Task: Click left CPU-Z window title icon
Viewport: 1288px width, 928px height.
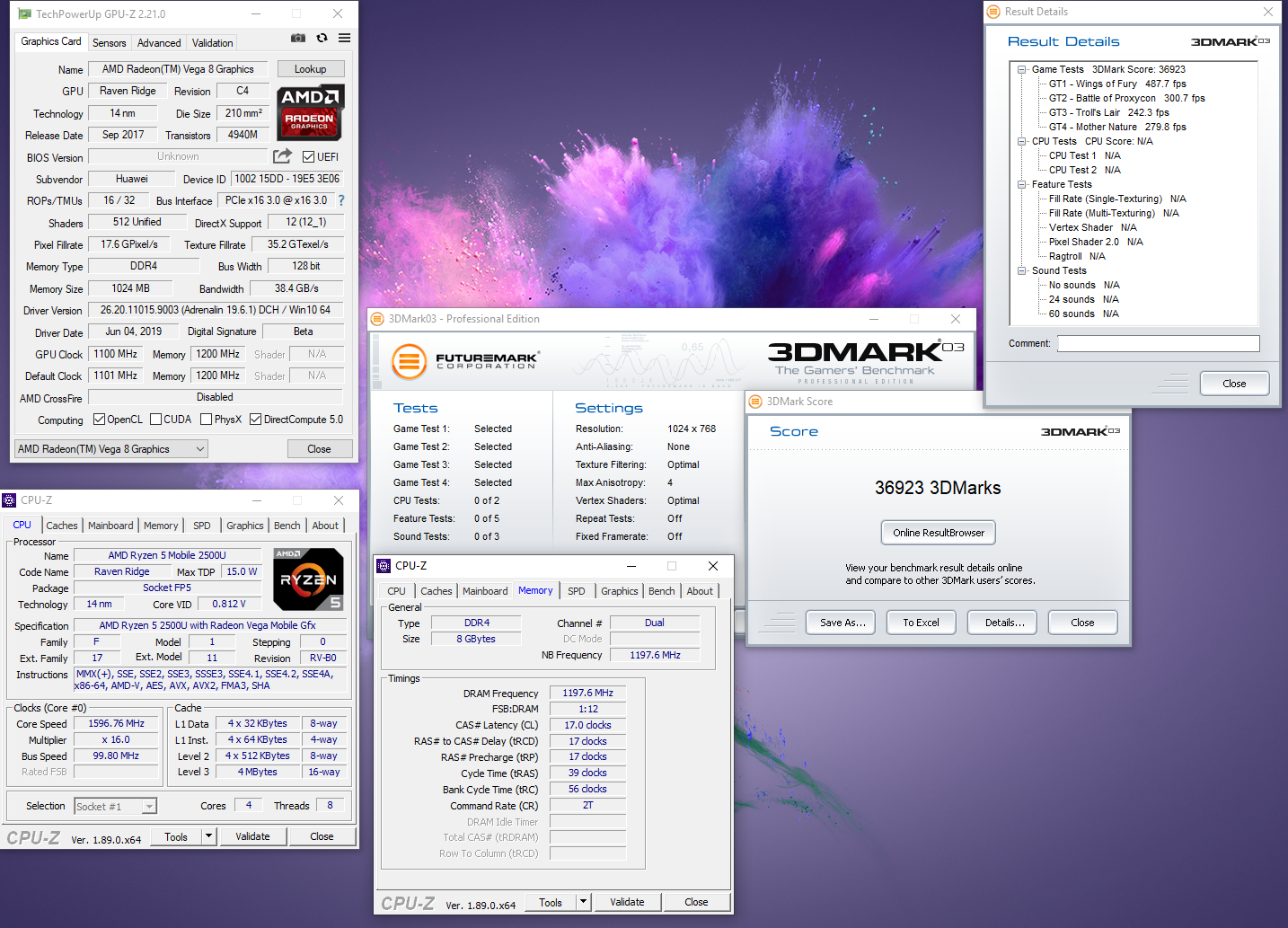Action: coord(9,500)
